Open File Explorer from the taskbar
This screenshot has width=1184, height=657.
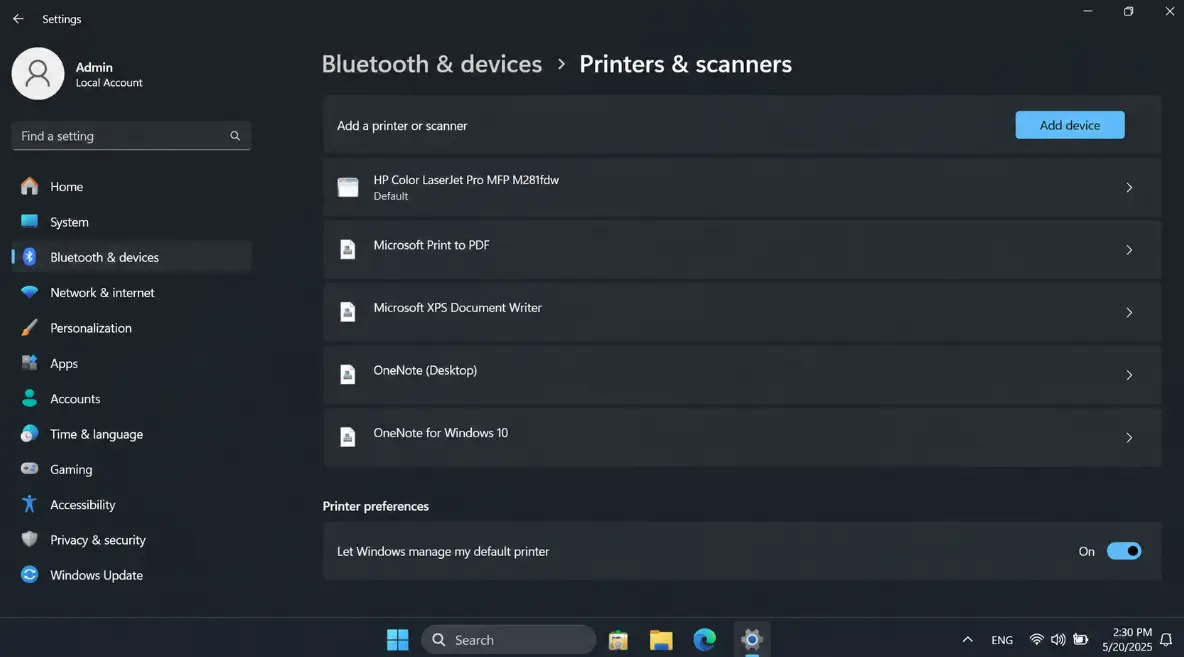click(x=661, y=640)
